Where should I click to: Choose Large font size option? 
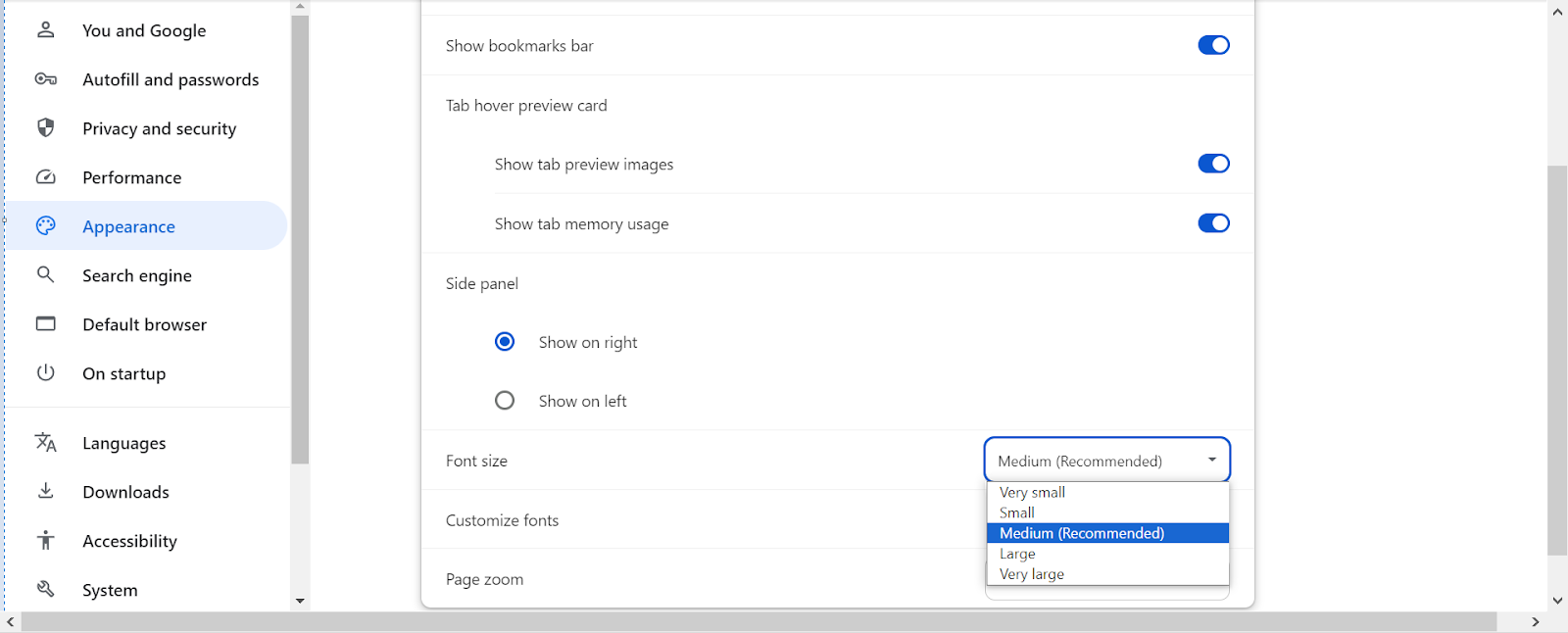(x=1107, y=554)
